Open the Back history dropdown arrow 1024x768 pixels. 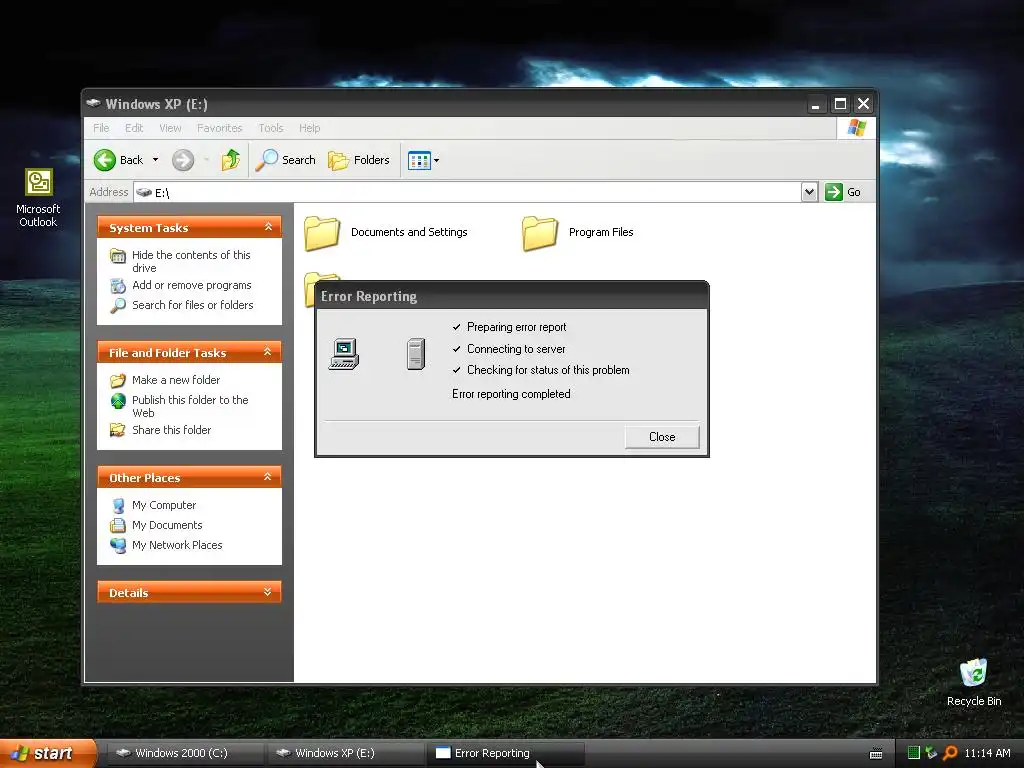pos(155,160)
